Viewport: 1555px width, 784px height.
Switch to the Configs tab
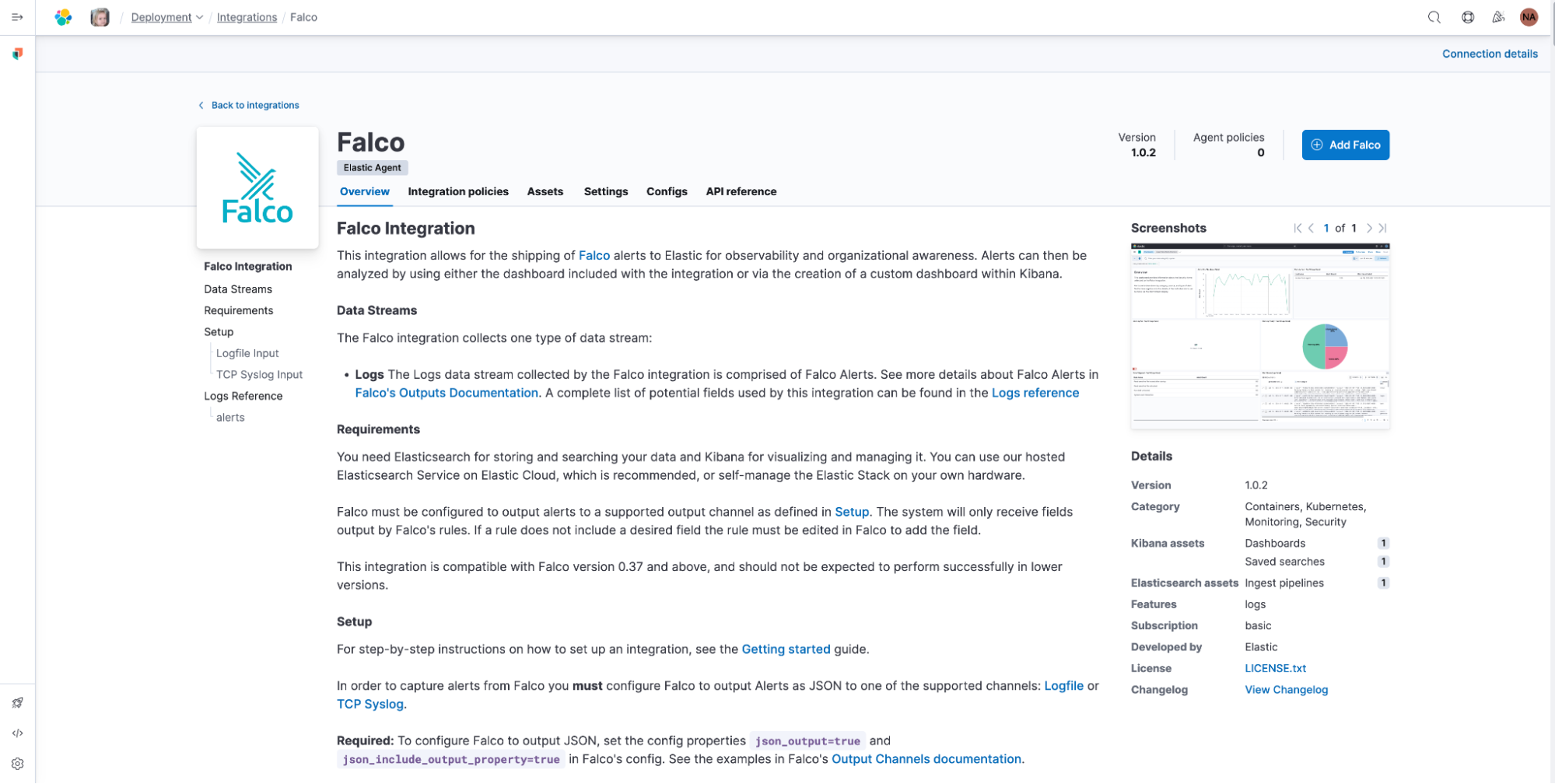667,191
